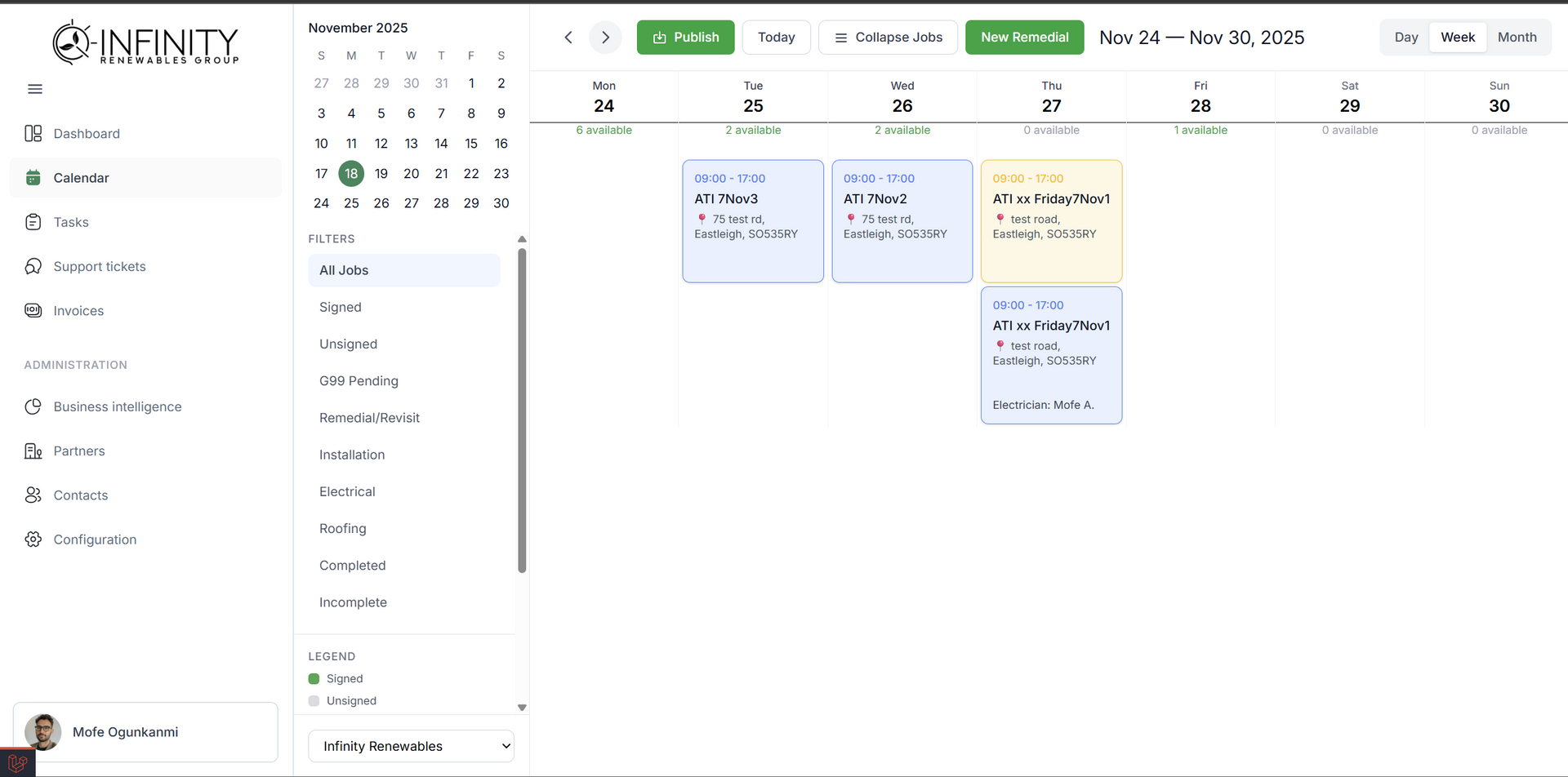Switch to Day view

tap(1406, 37)
